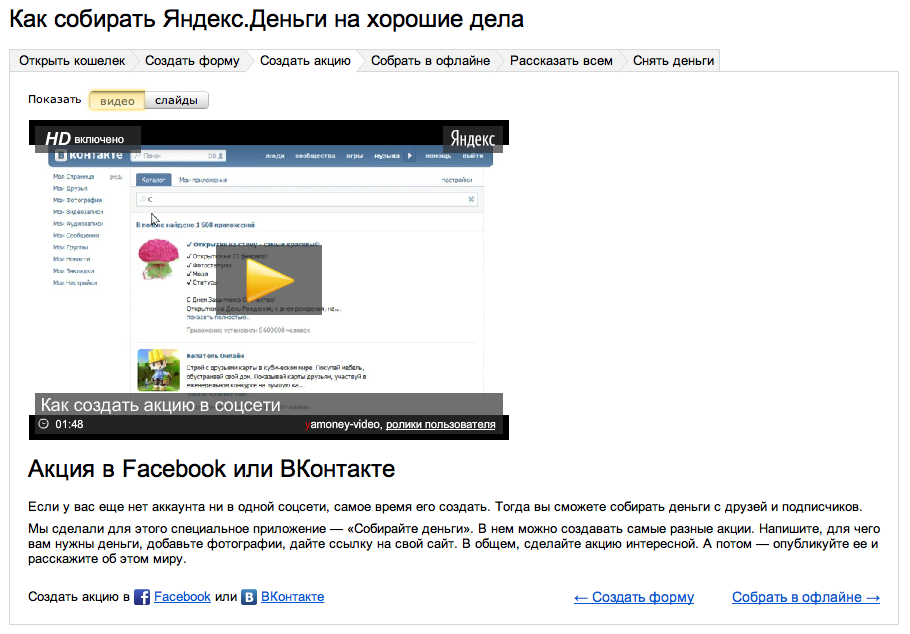
Task: Click the clock icon beside 01:48
Action: click(44, 424)
